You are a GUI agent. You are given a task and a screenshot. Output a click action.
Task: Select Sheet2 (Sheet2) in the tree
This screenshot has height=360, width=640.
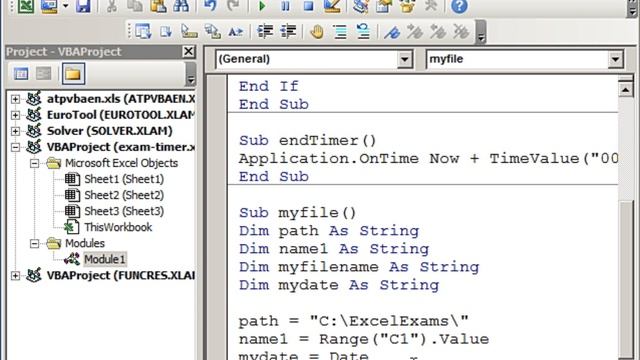click(124, 195)
